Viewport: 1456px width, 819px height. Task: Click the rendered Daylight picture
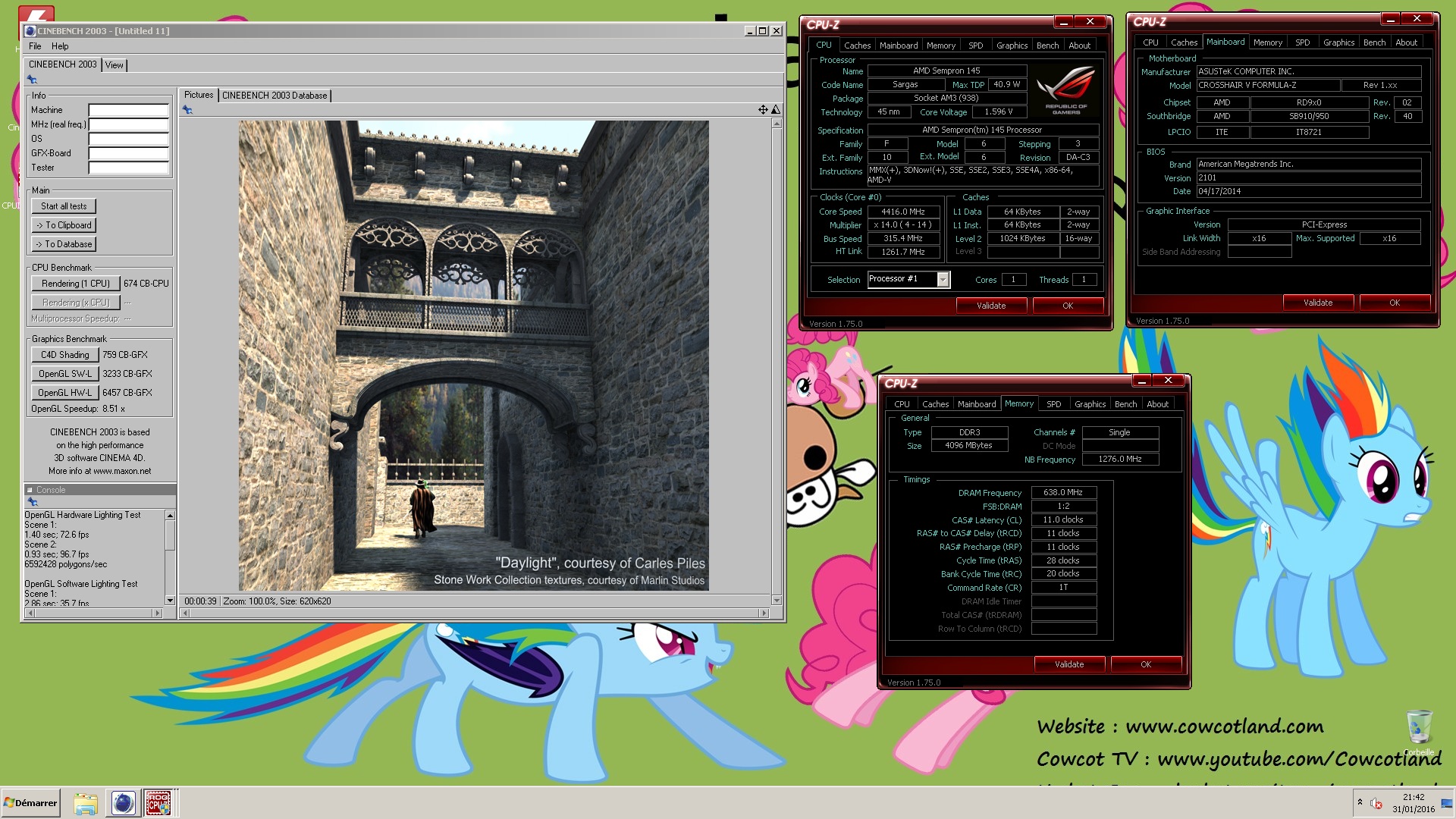coord(474,356)
